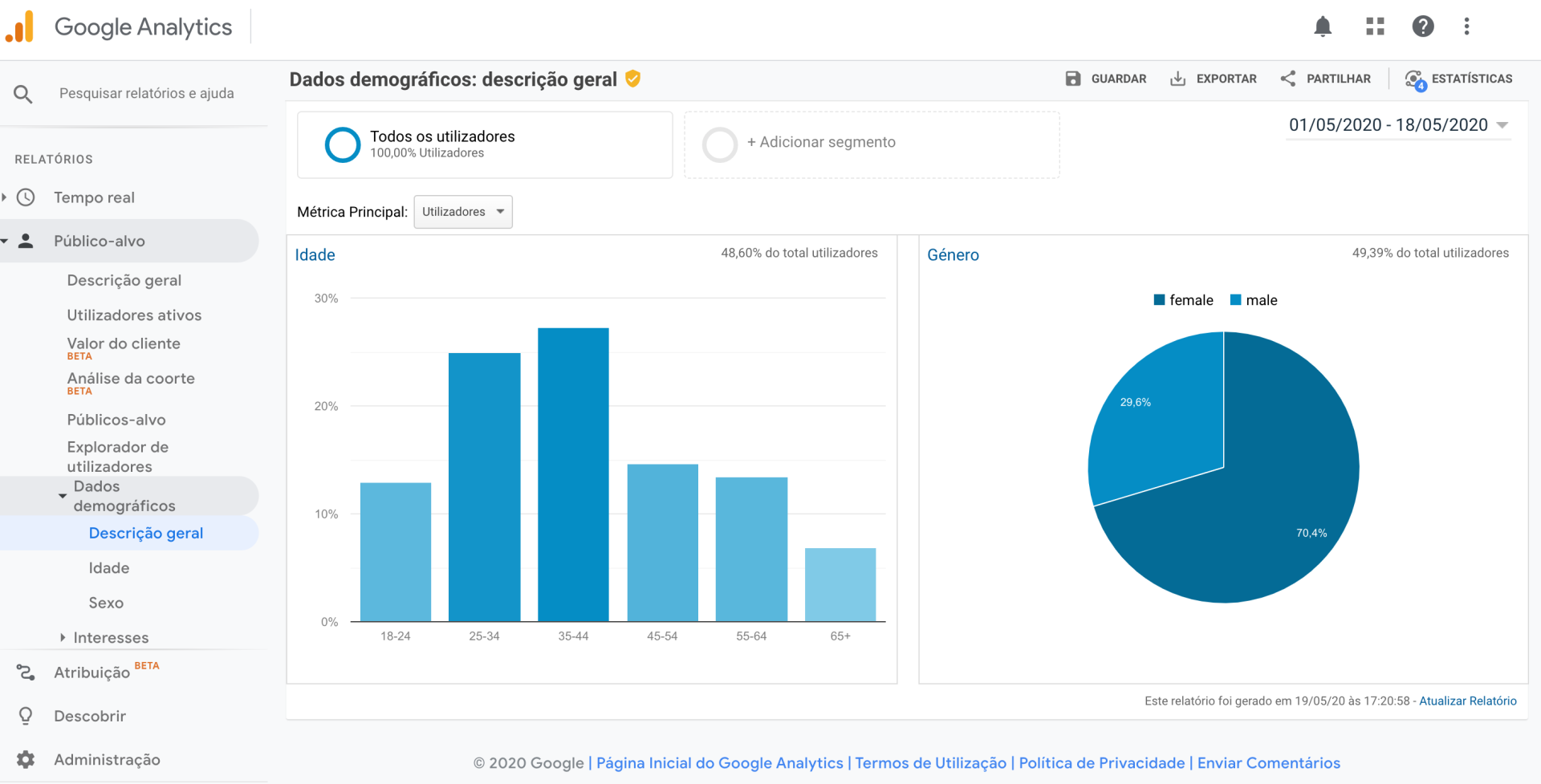1541x784 pixels.
Task: Click the 18-24 age bar
Action: pos(396,552)
